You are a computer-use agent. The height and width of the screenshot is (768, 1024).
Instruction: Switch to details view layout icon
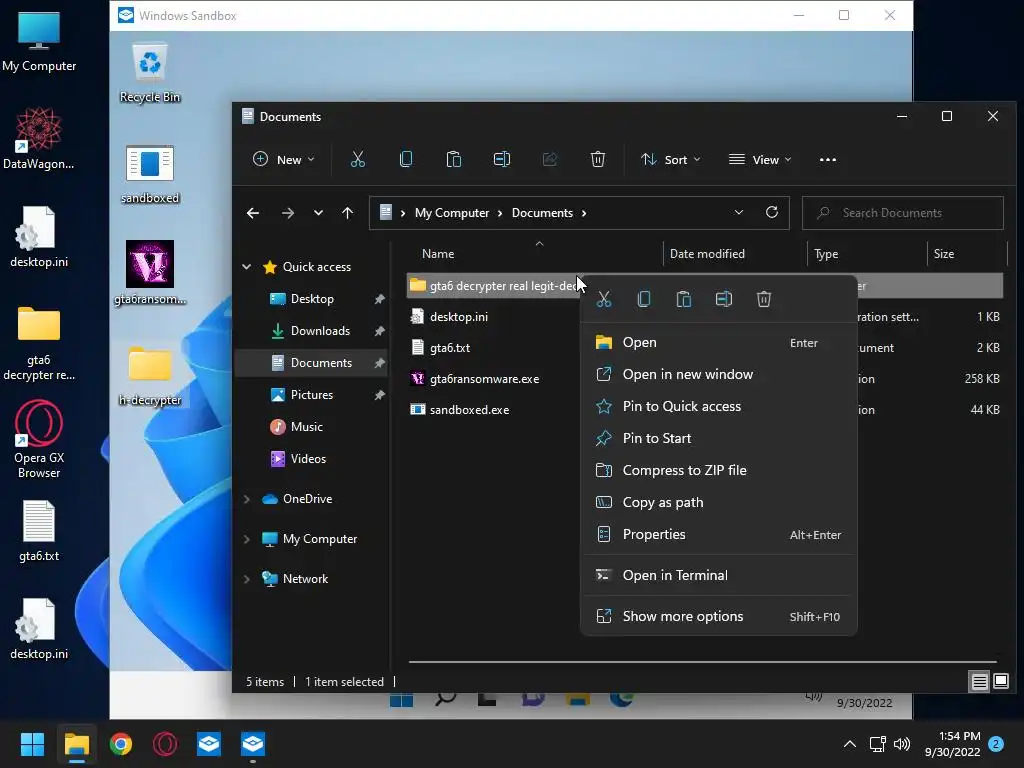tap(980, 682)
